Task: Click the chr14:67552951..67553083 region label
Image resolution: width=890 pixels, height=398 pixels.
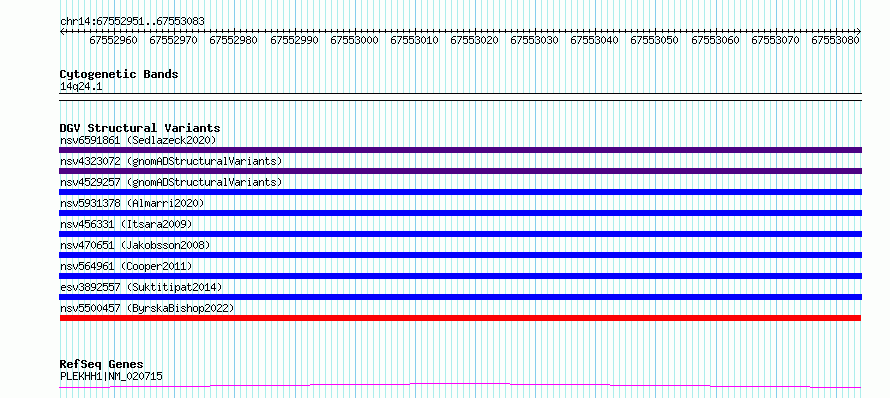Action: pos(132,22)
